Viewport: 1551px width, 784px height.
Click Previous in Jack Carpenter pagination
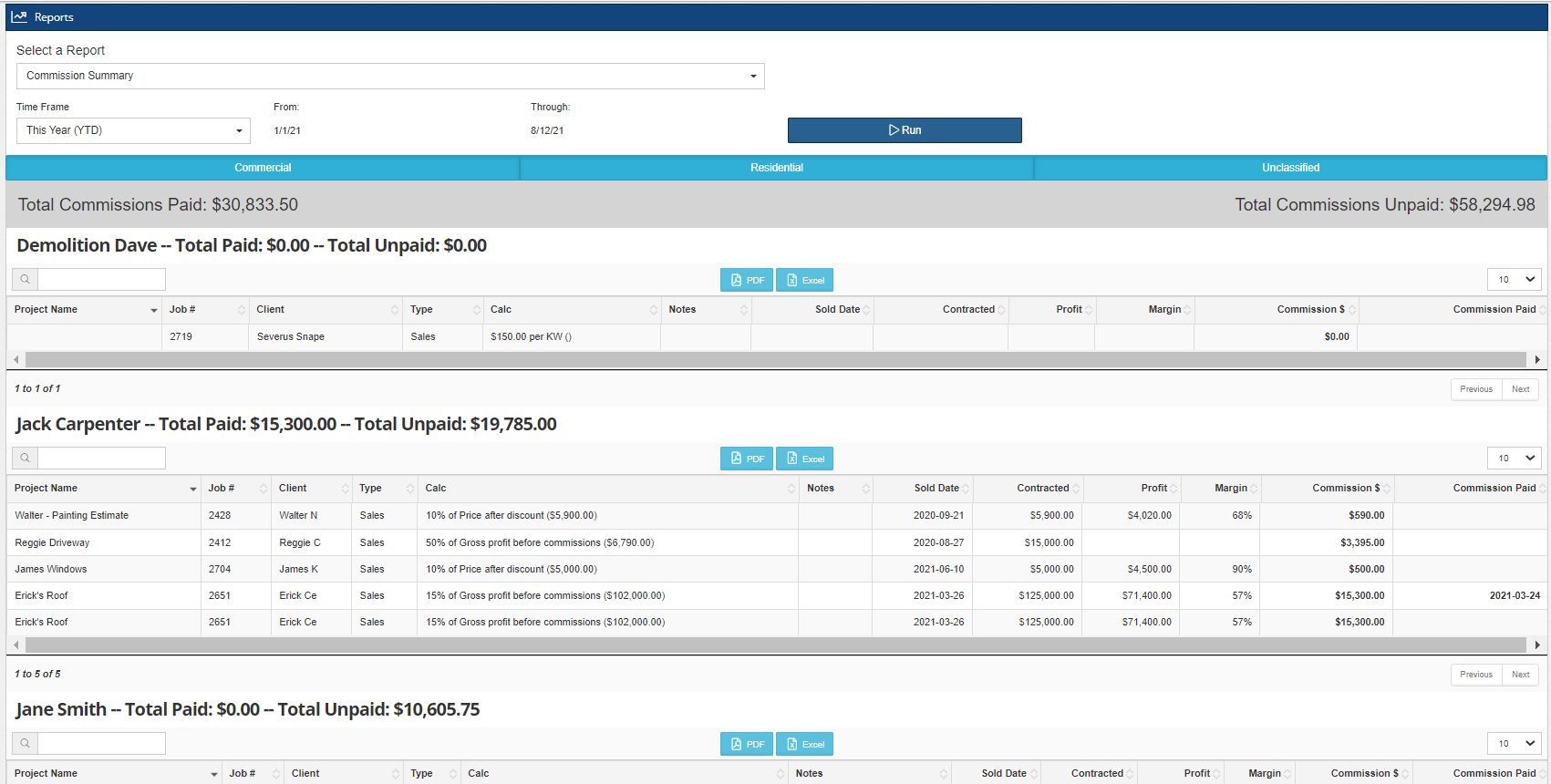tap(1476, 675)
